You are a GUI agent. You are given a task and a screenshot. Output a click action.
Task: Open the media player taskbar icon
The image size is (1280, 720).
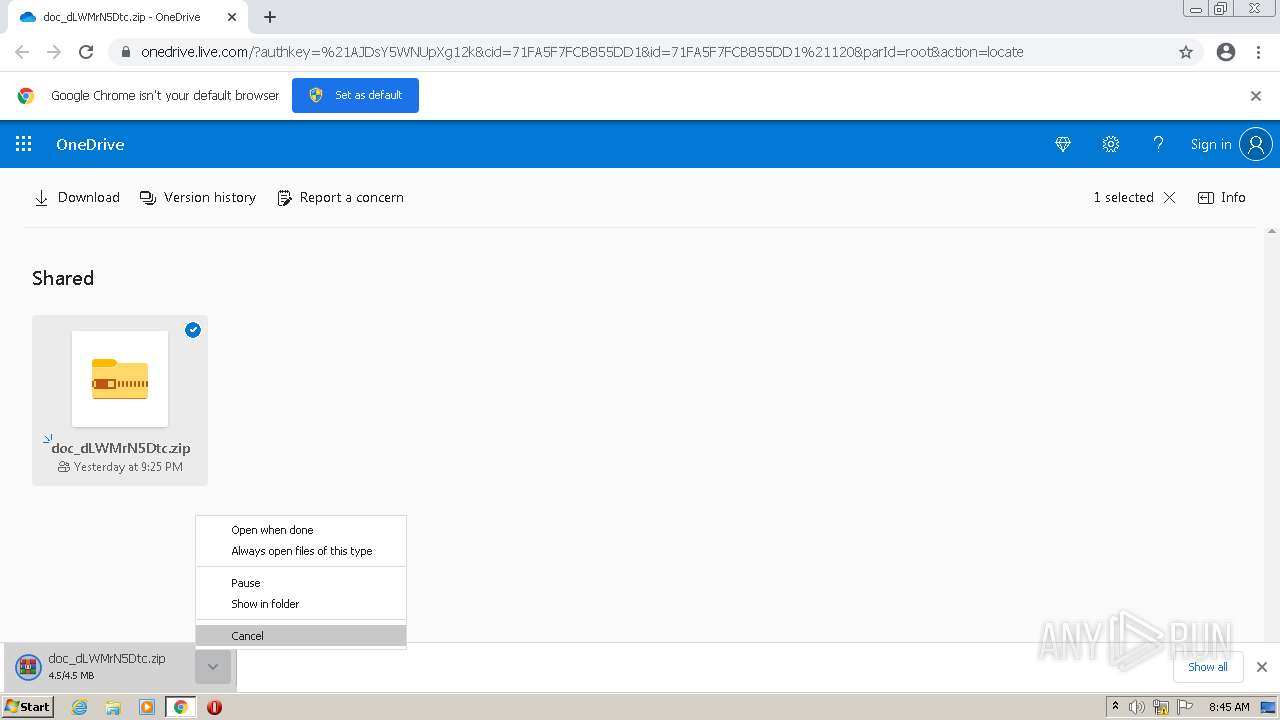(147, 707)
